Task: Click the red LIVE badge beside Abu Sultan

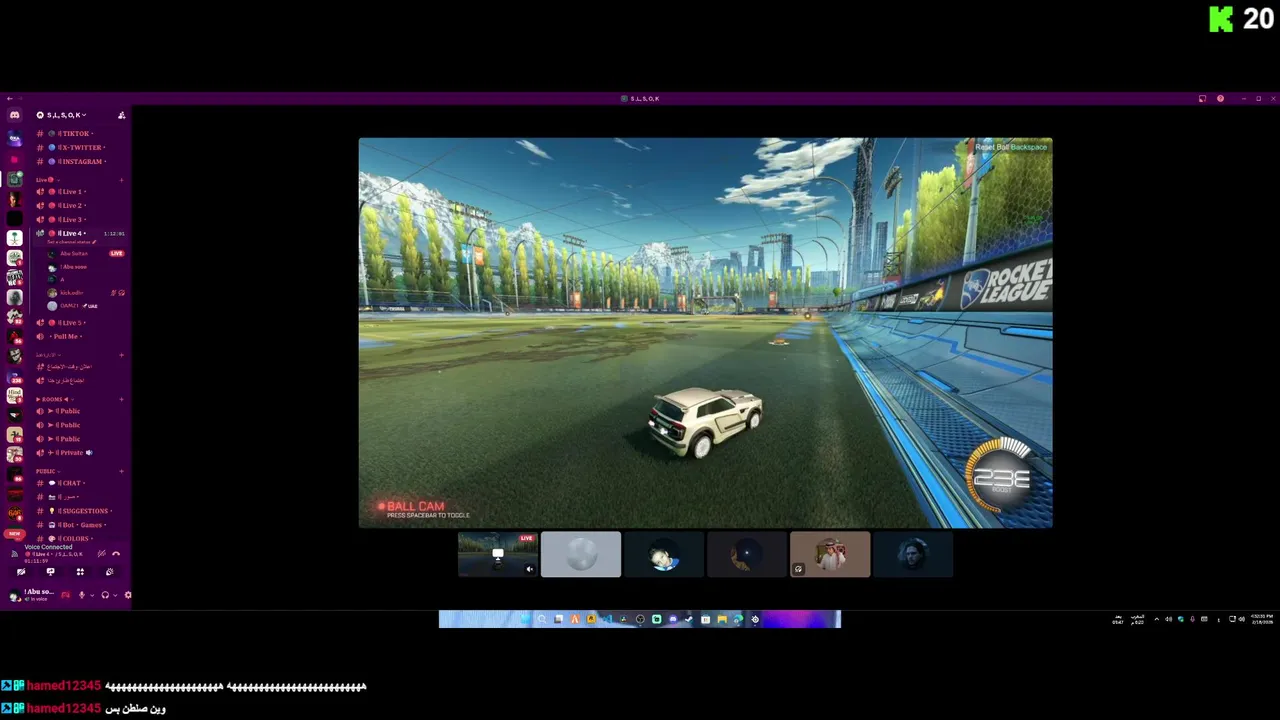Action: tap(117, 253)
